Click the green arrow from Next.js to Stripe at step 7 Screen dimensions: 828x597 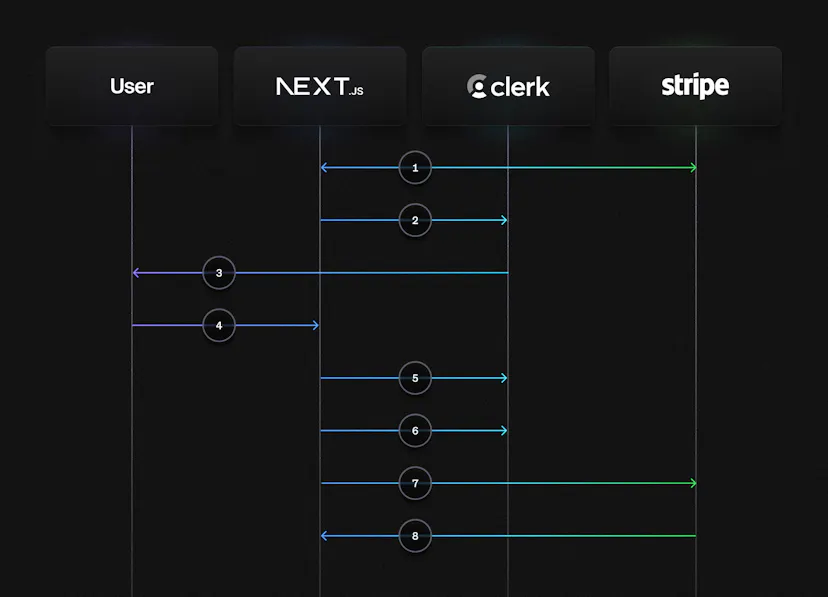click(x=600, y=483)
